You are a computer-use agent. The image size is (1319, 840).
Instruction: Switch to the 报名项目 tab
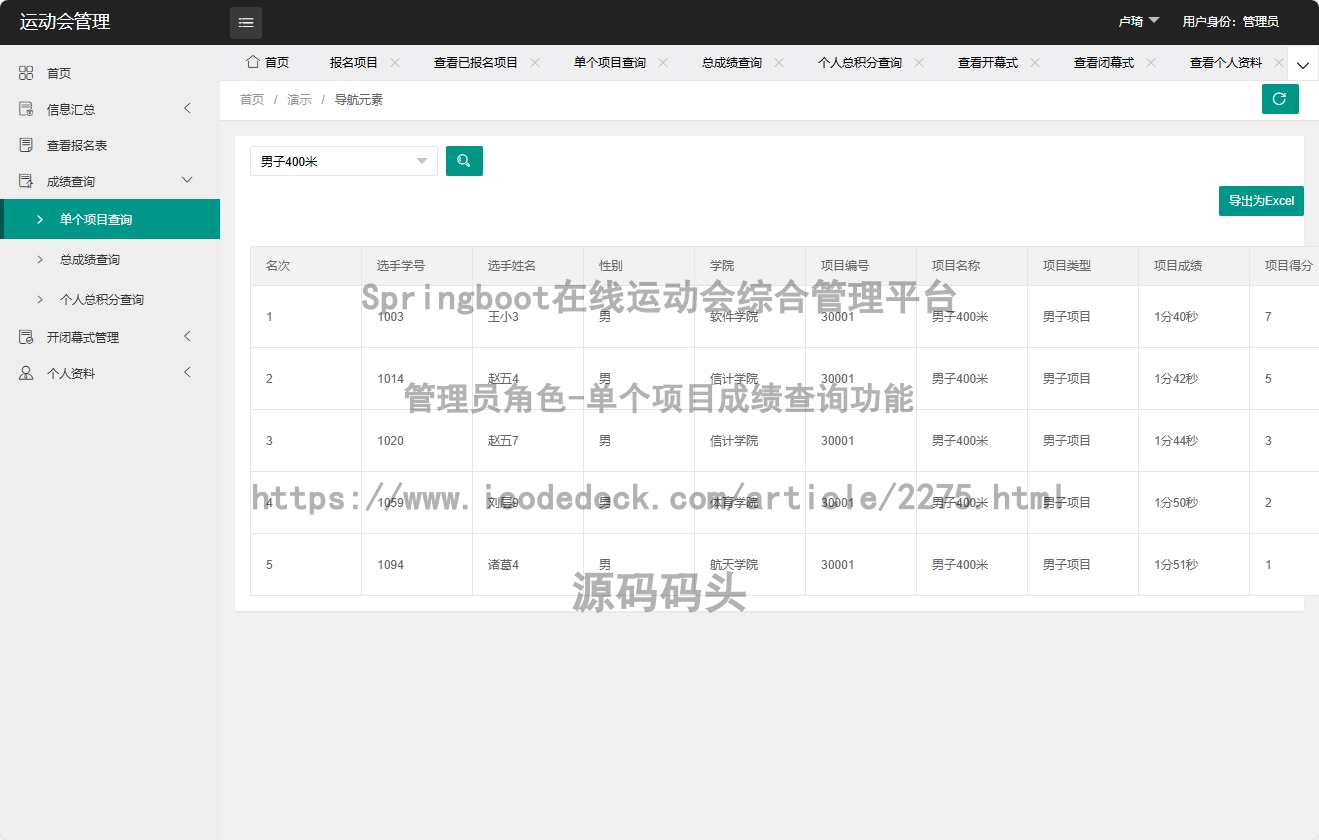pyautogui.click(x=354, y=62)
